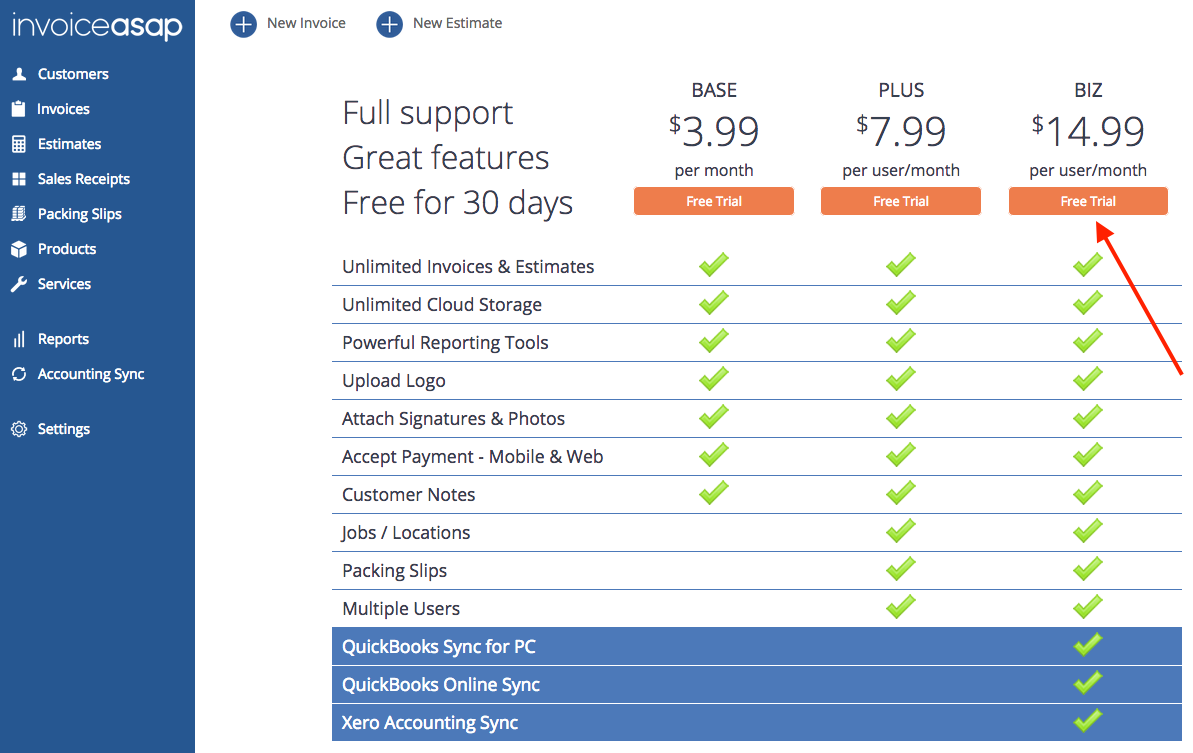Start the PLUS plan Free Trial

click(901, 201)
